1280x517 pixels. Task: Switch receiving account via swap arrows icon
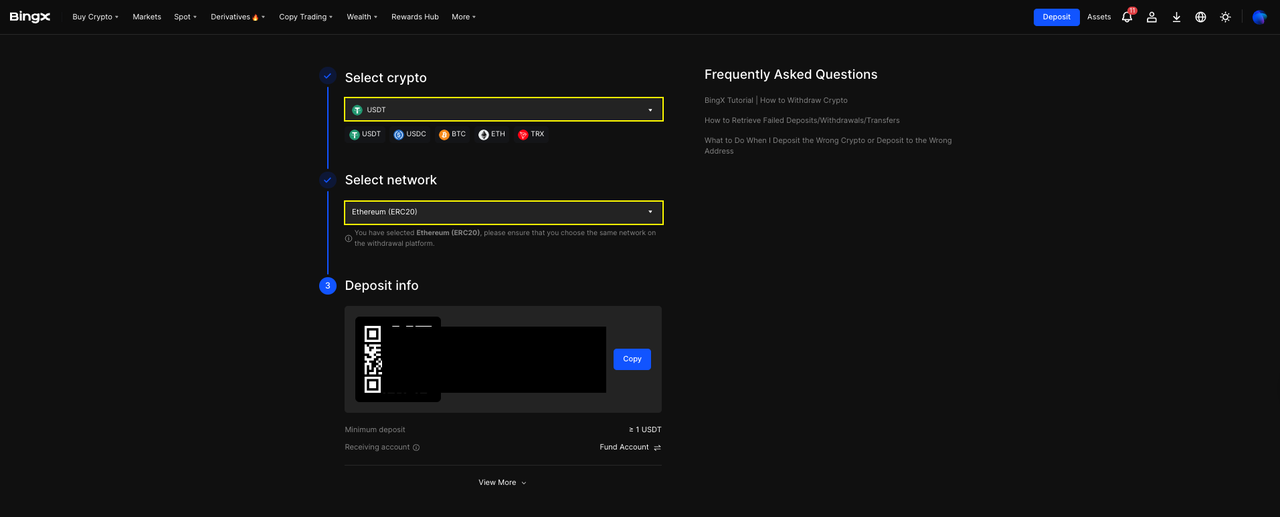point(657,448)
